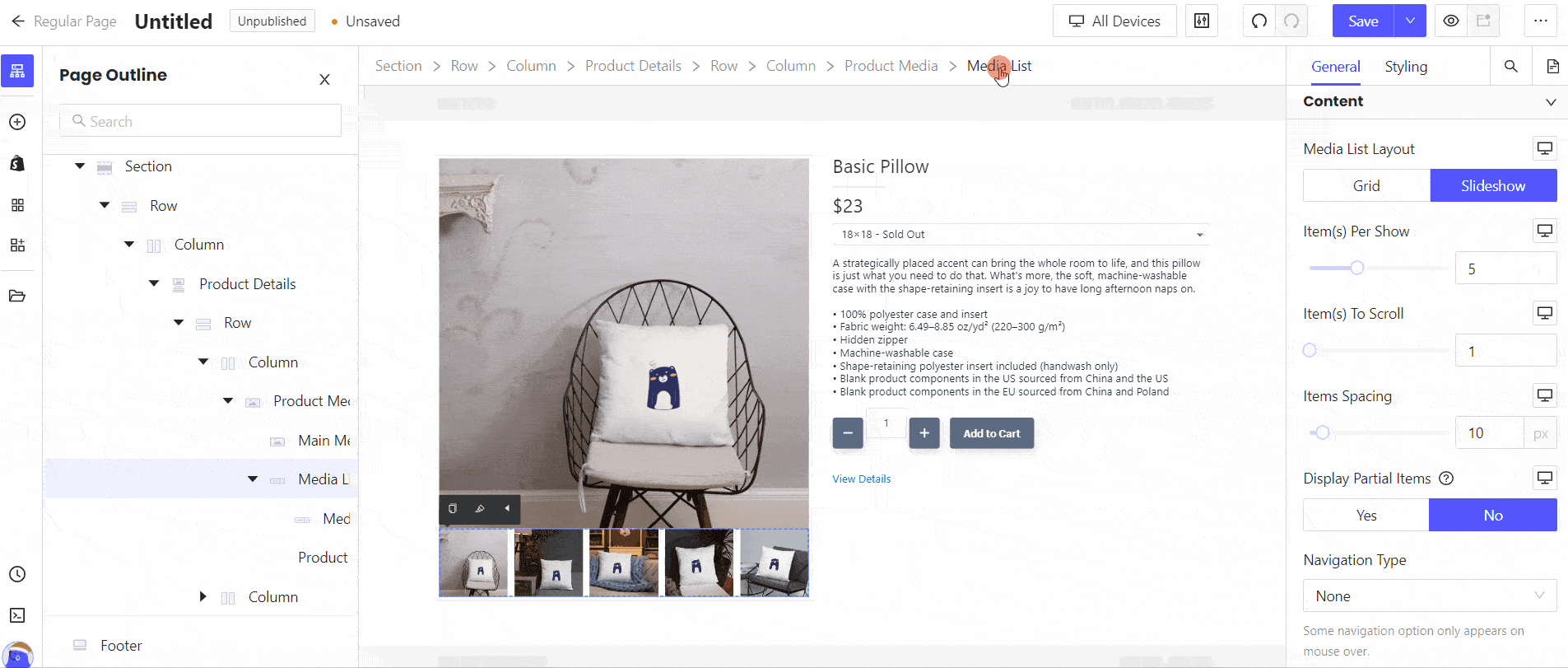Open the Navigation Type dropdown
Screen dimensions: 1568x668
pyautogui.click(x=1430, y=596)
